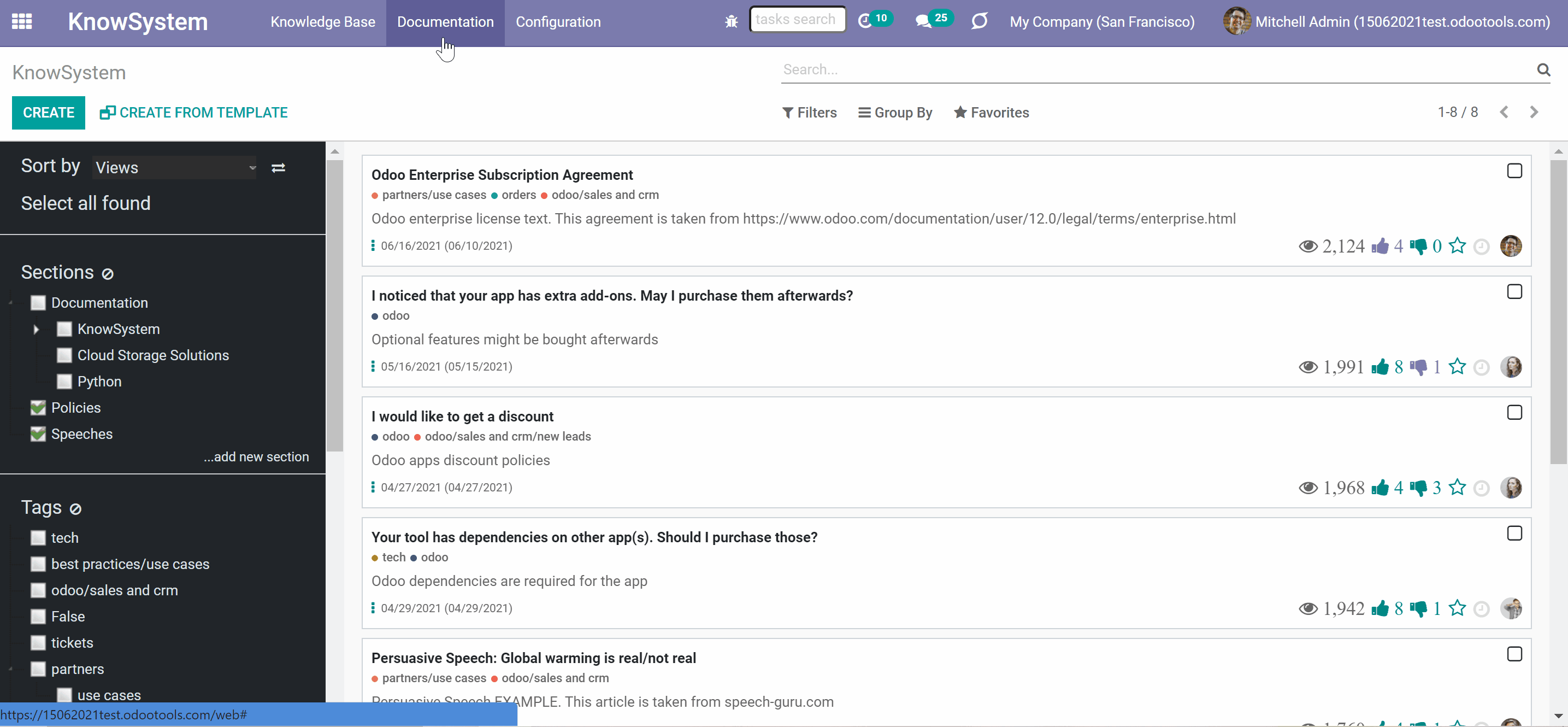This screenshot has width=1568, height=727.
Task: Open the Configuration menu
Action: (x=558, y=22)
